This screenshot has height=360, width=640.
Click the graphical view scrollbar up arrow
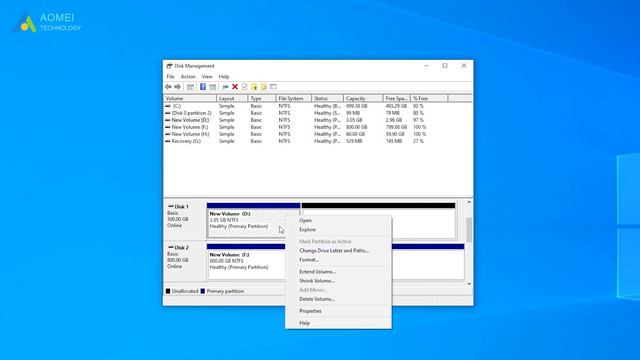pyautogui.click(x=469, y=202)
